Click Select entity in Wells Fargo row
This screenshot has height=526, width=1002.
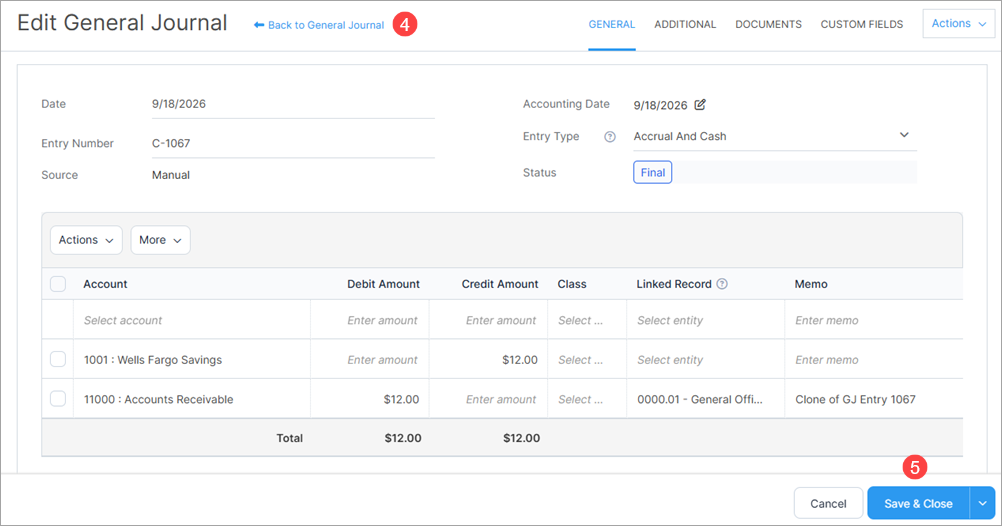[705, 360]
